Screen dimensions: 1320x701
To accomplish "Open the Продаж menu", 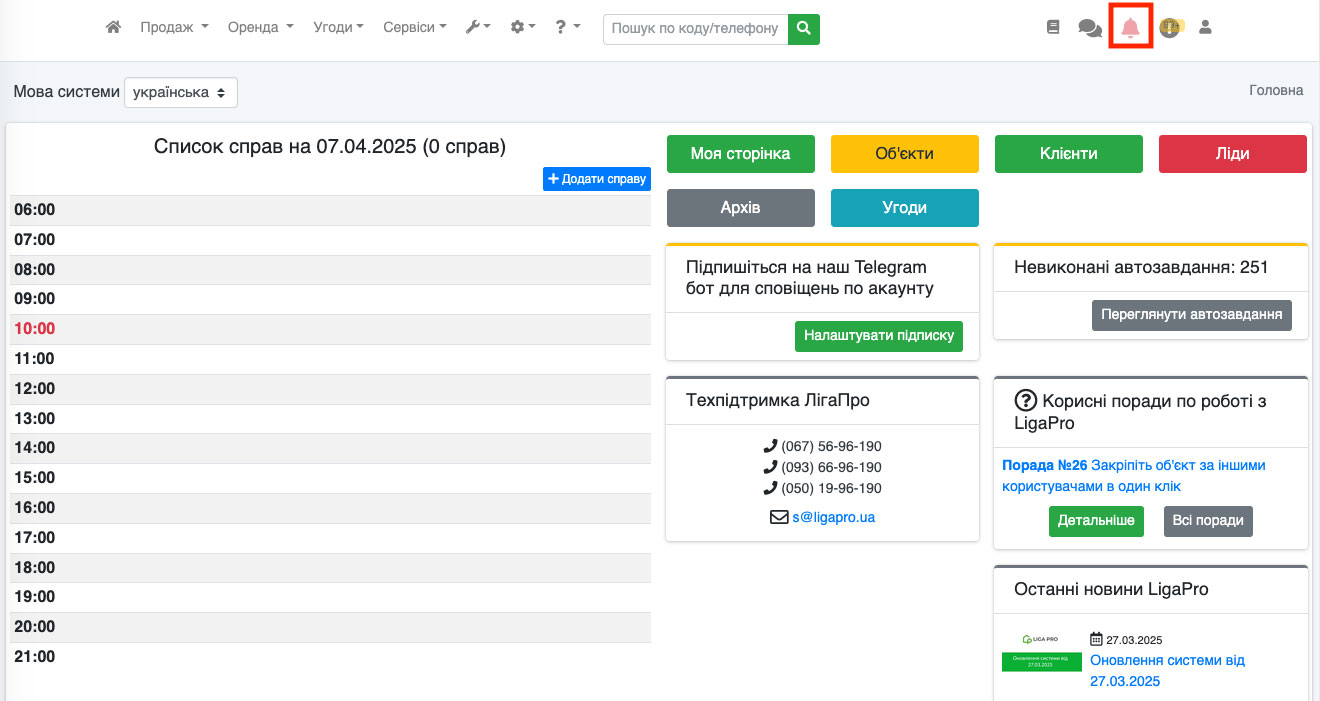I will 174,28.
